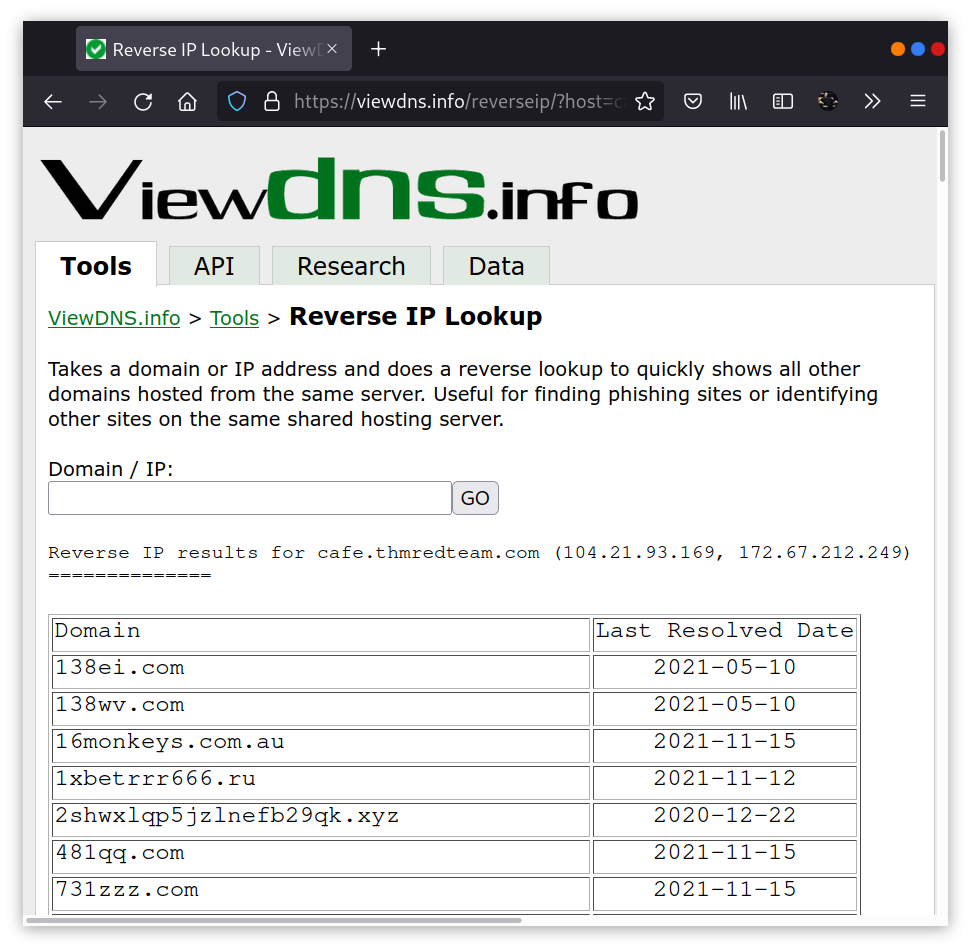Viewport: 971px width, 951px height.
Task: Select the date for 16monkeys.com.au
Action: pyautogui.click(x=725, y=746)
